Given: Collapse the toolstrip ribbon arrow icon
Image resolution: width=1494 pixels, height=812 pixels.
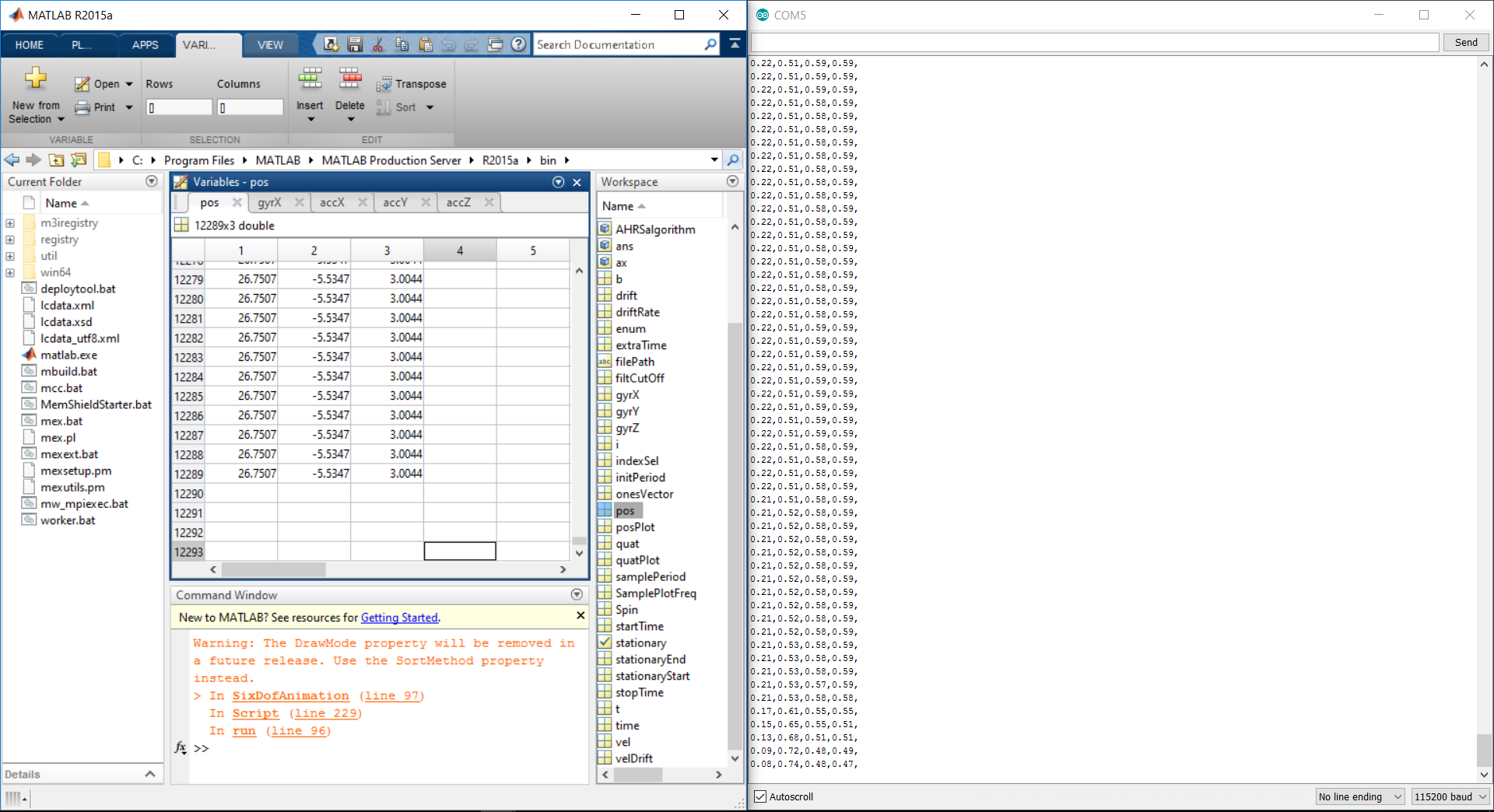Looking at the screenshot, I should [735, 44].
